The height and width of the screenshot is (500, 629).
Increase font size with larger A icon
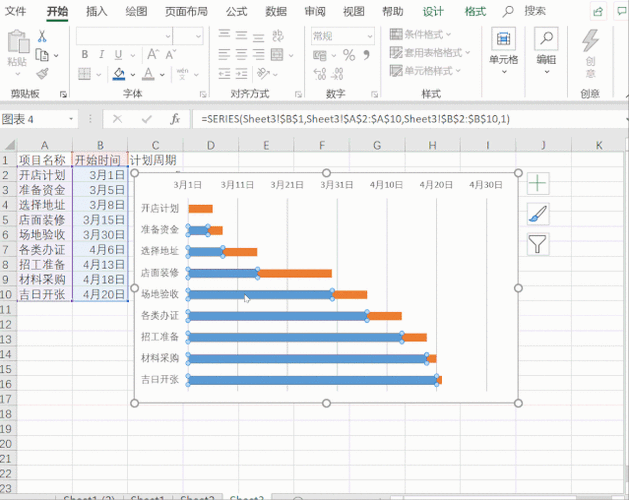(153, 54)
